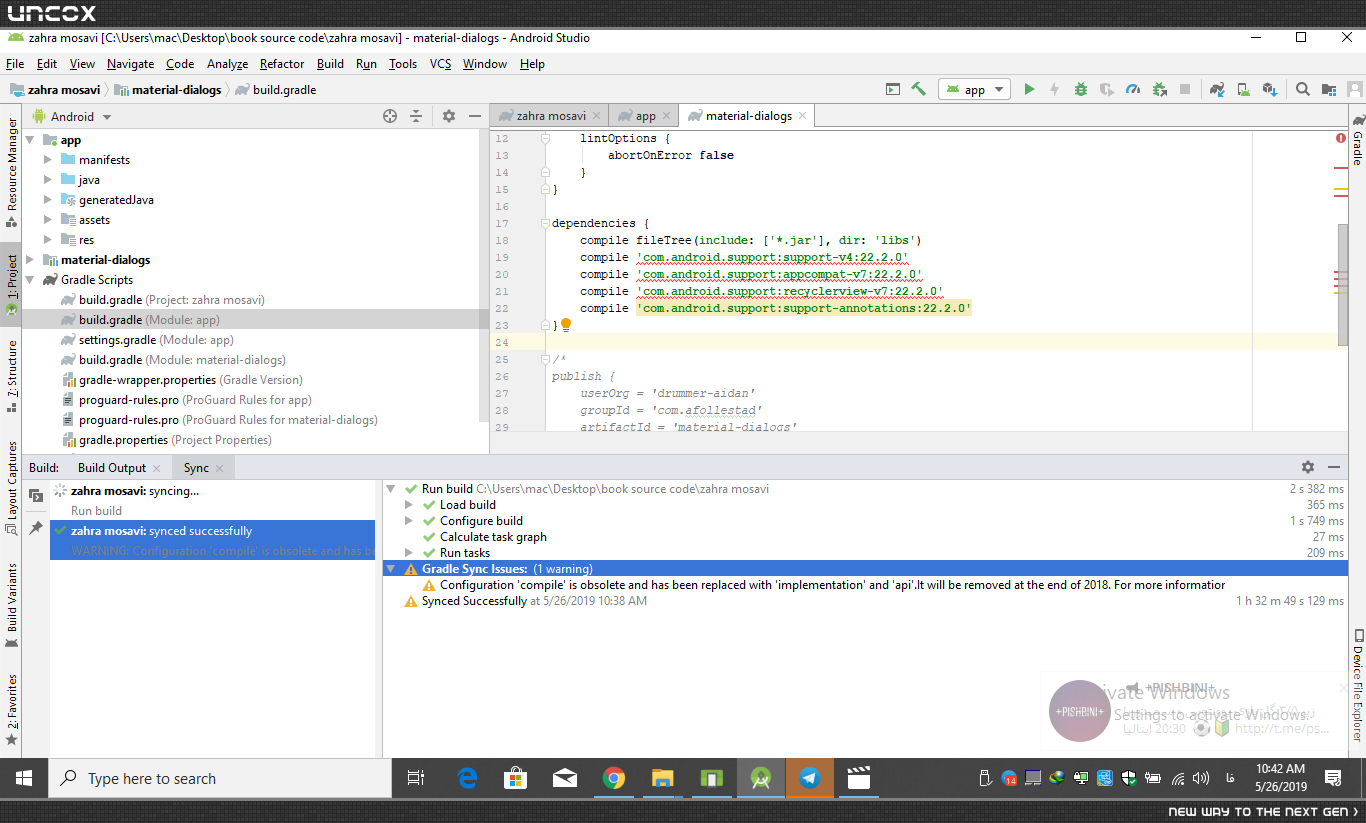The image size is (1366, 823).
Task: Click the Windows Start button
Action: pyautogui.click(x=24, y=778)
